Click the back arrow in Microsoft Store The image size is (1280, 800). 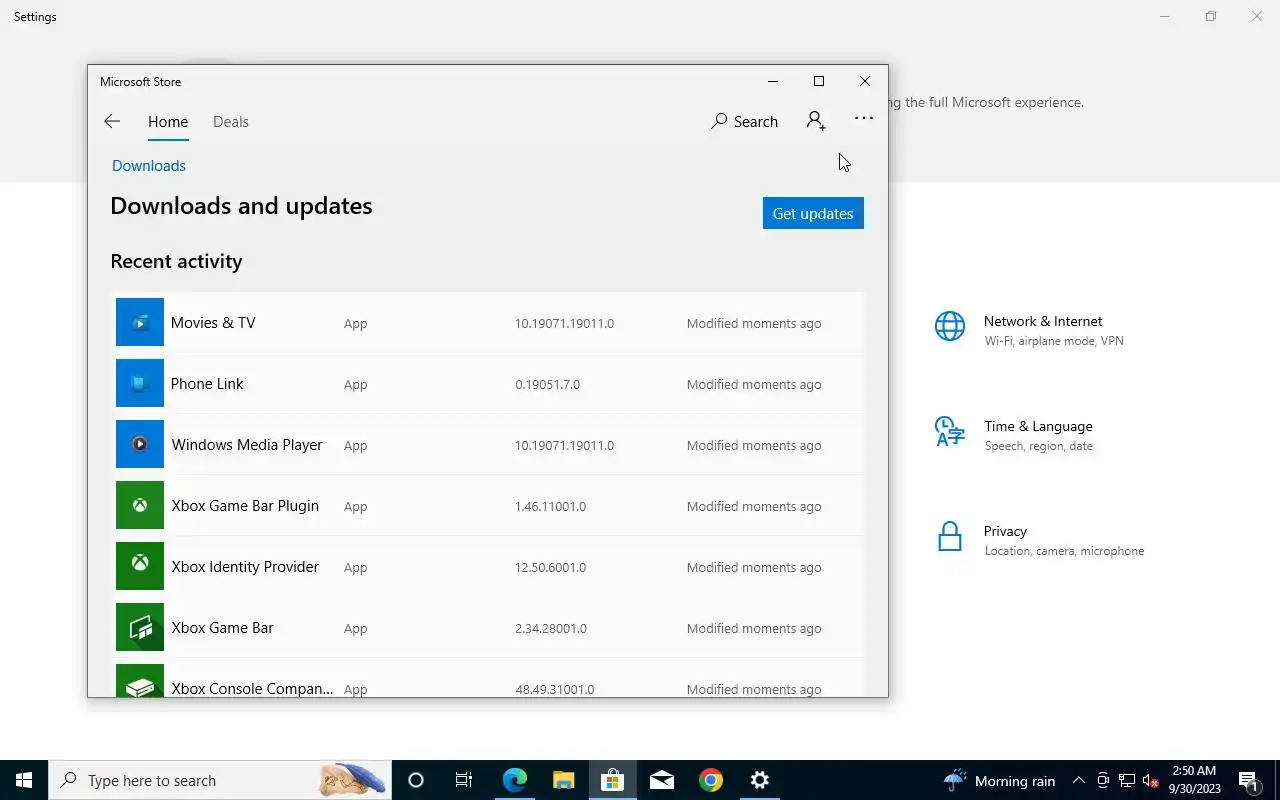[x=112, y=121]
